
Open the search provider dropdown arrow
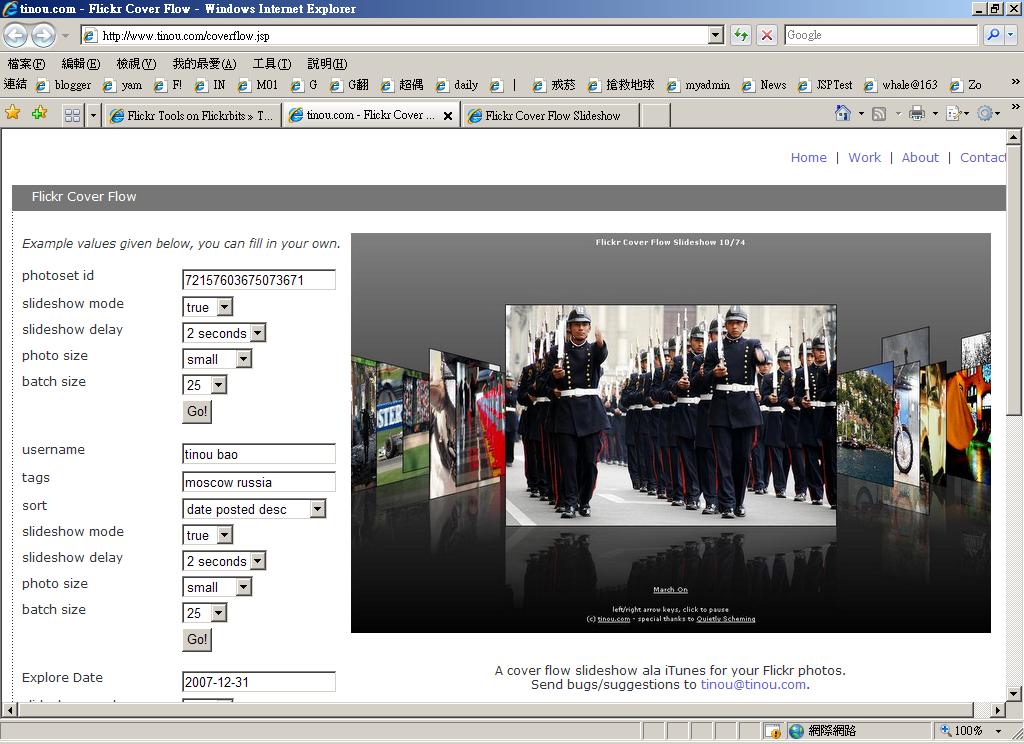coord(1011,35)
